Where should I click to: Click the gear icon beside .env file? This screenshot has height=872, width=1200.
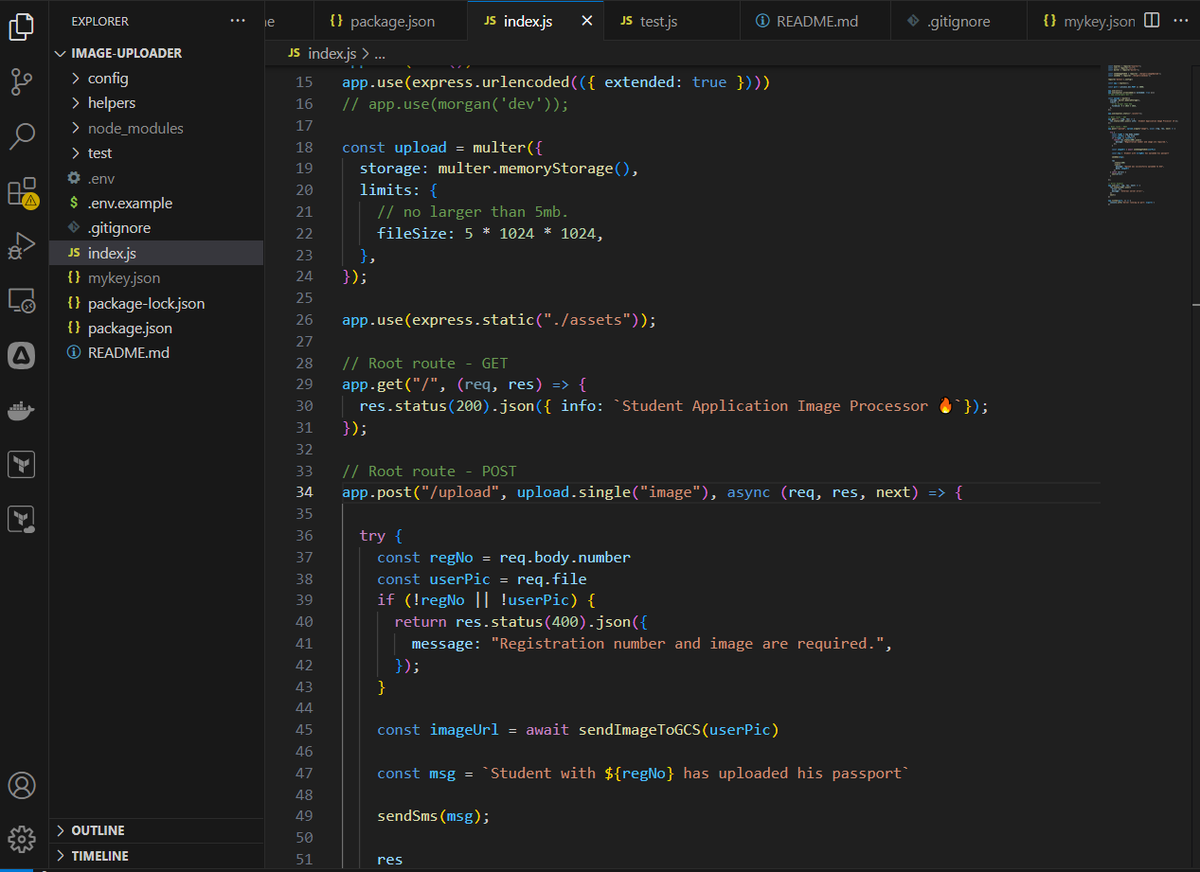click(74, 178)
